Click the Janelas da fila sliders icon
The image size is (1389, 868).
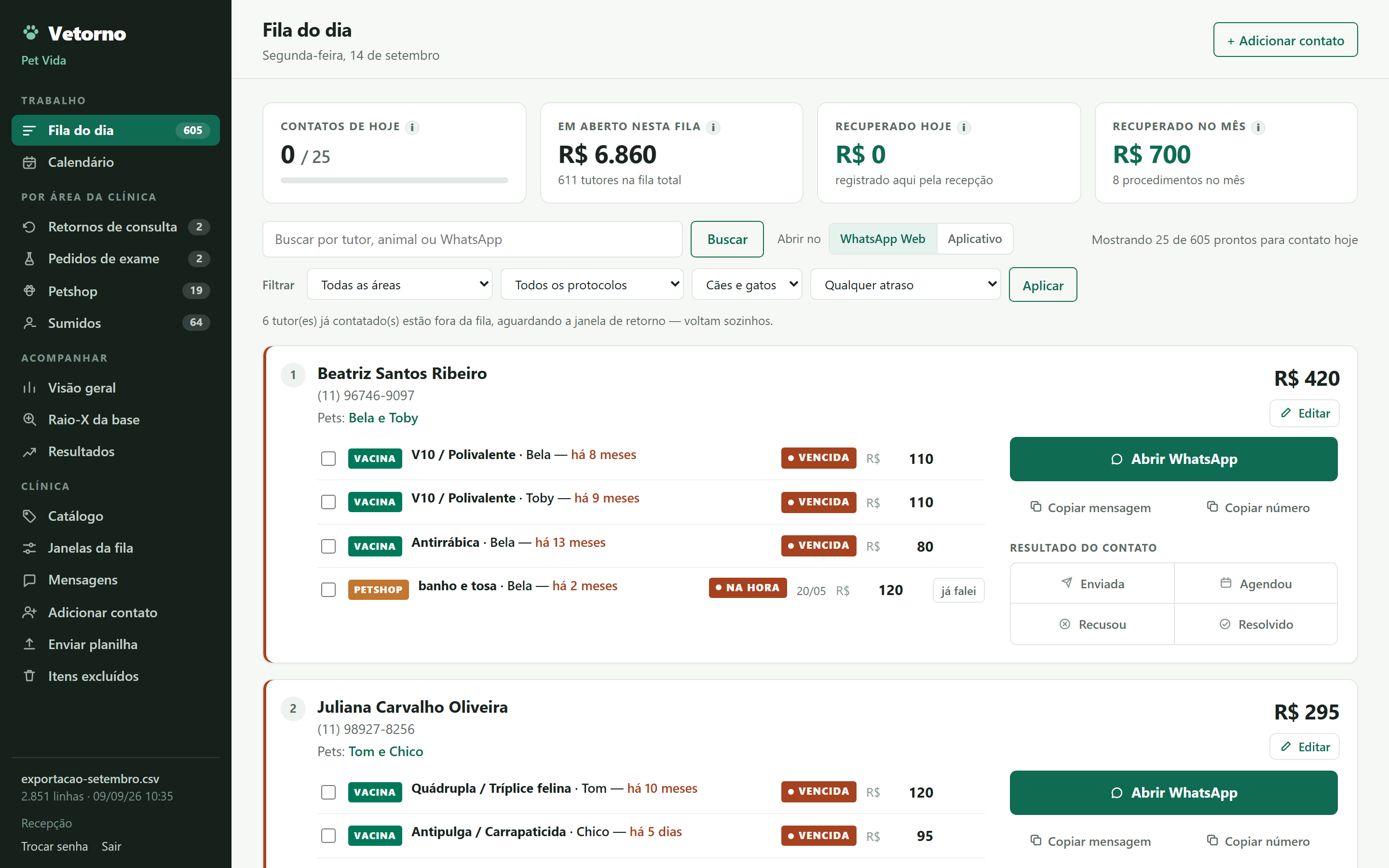click(x=29, y=548)
